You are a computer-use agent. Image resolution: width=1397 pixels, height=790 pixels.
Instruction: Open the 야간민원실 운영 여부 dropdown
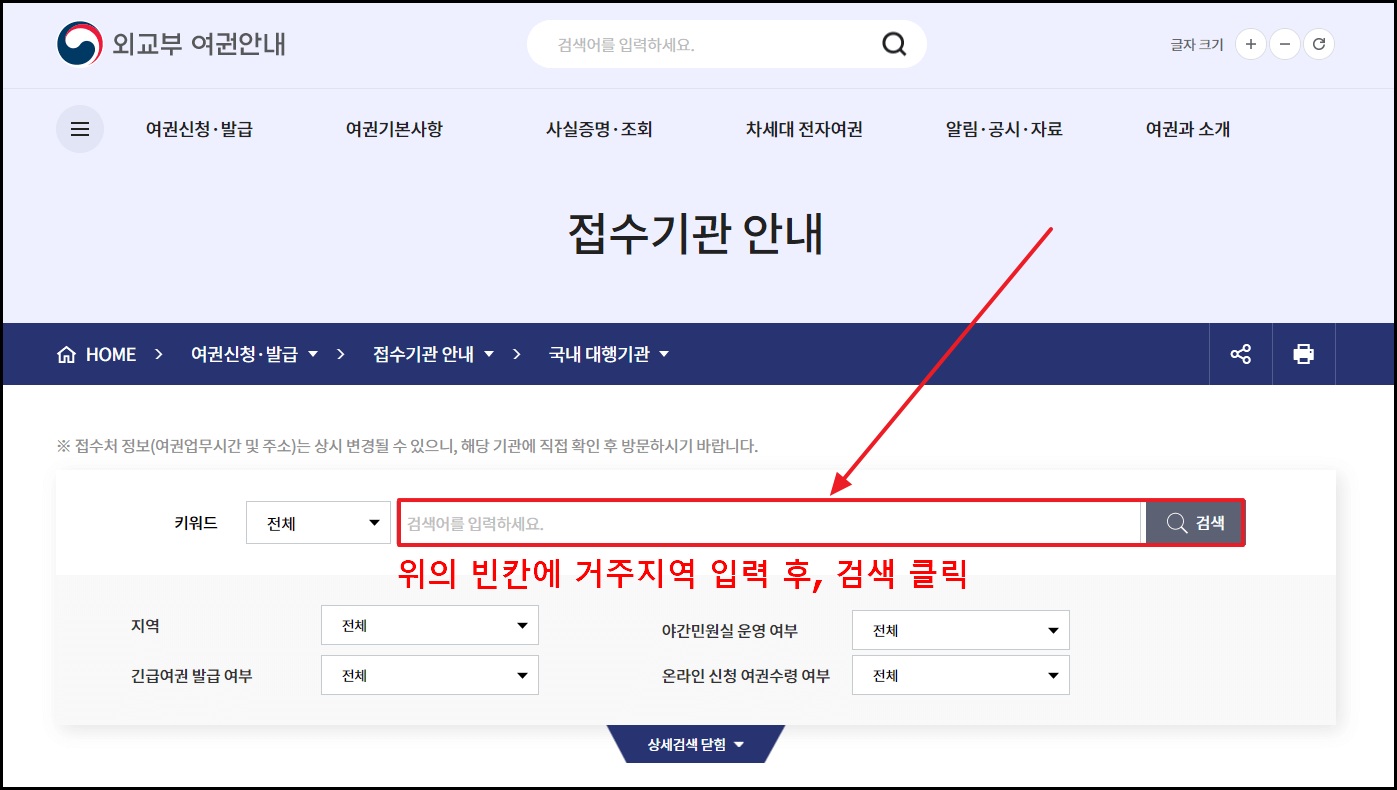coord(960,629)
